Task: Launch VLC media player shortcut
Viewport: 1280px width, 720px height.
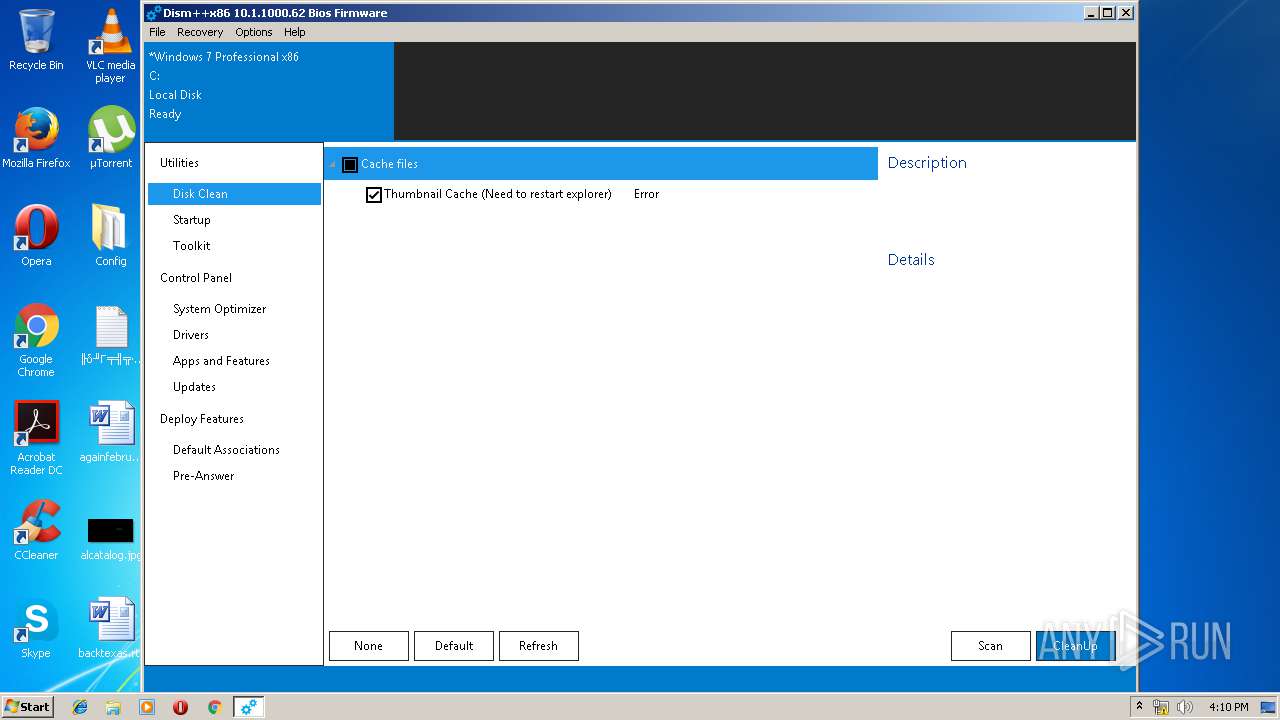Action: pos(110,45)
